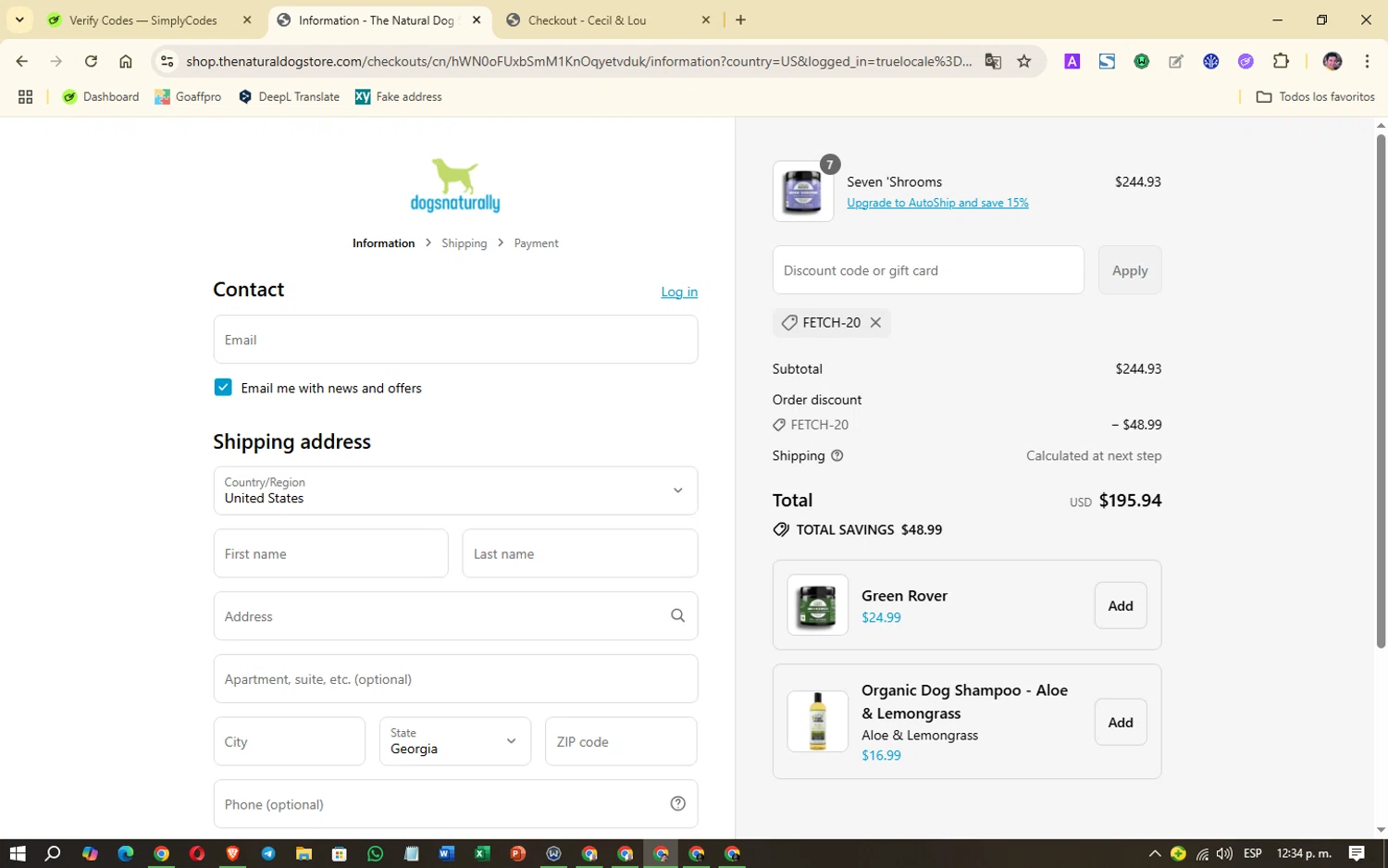The width and height of the screenshot is (1388, 868).
Task: Select the Information - The Natural Dog tab
Action: click(376, 19)
